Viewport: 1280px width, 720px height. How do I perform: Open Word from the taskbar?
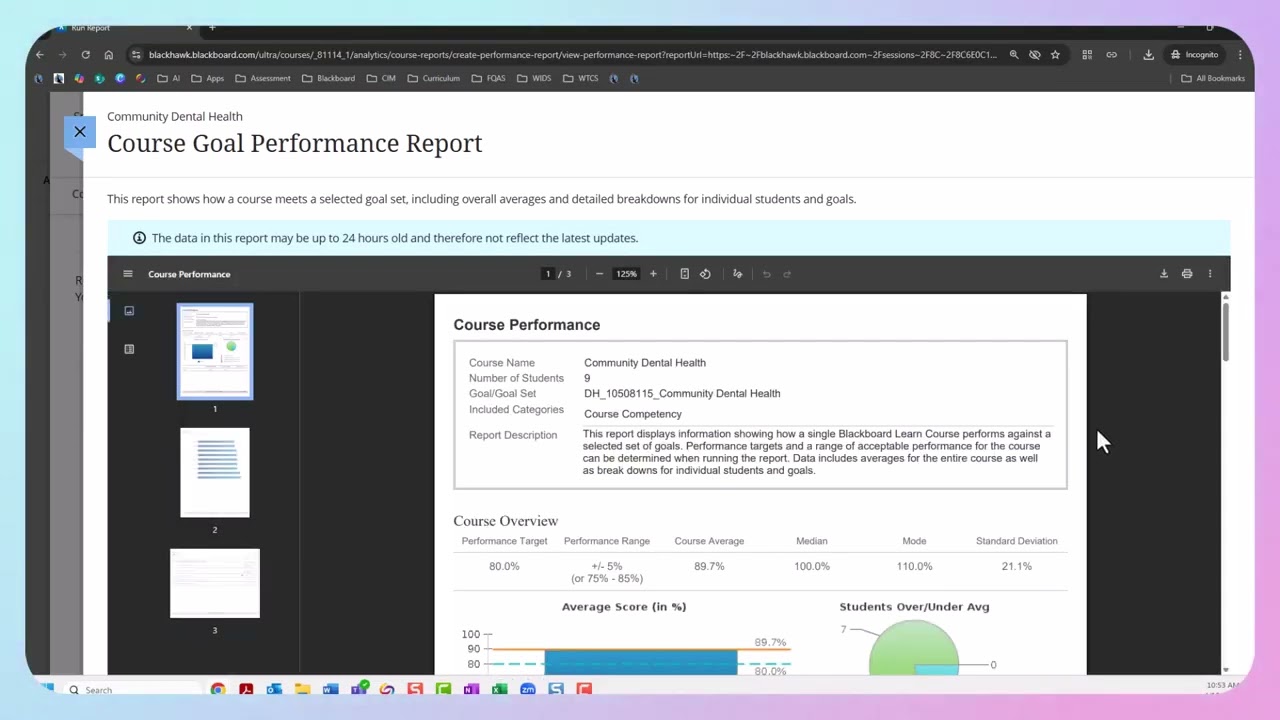tap(330, 689)
